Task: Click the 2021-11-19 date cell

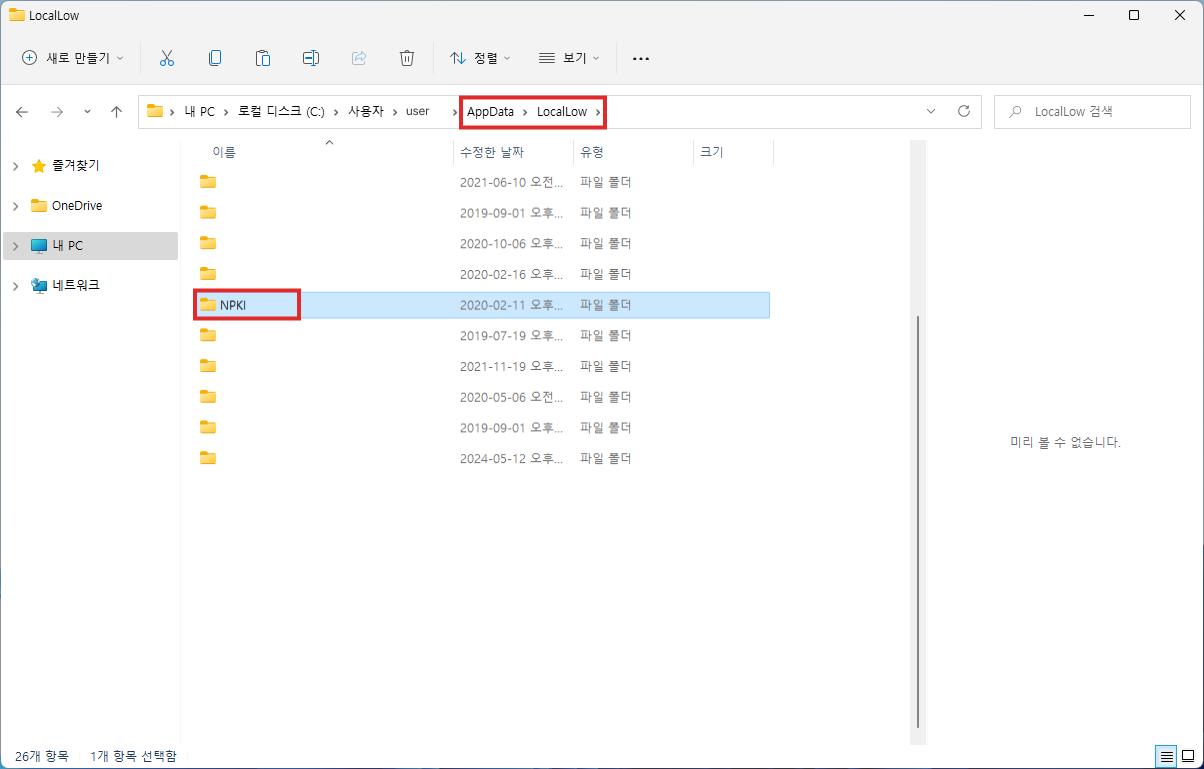Action: click(510, 366)
